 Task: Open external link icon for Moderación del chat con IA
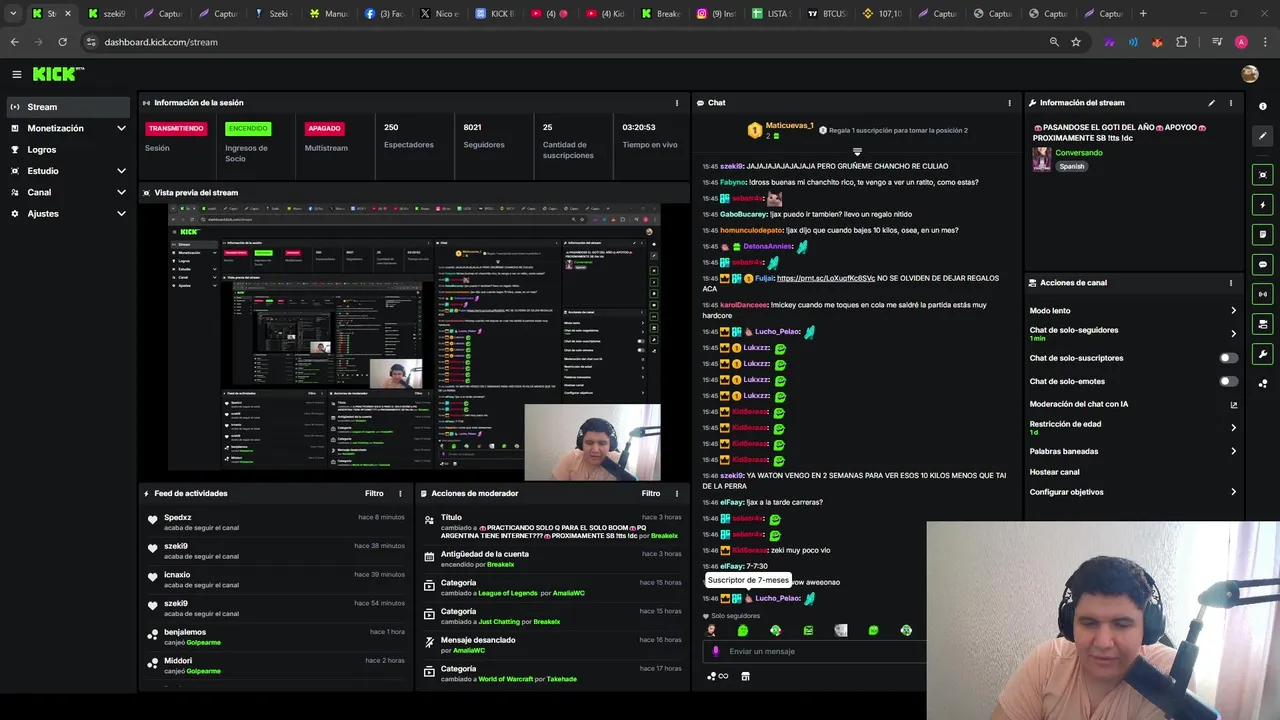(1233, 405)
